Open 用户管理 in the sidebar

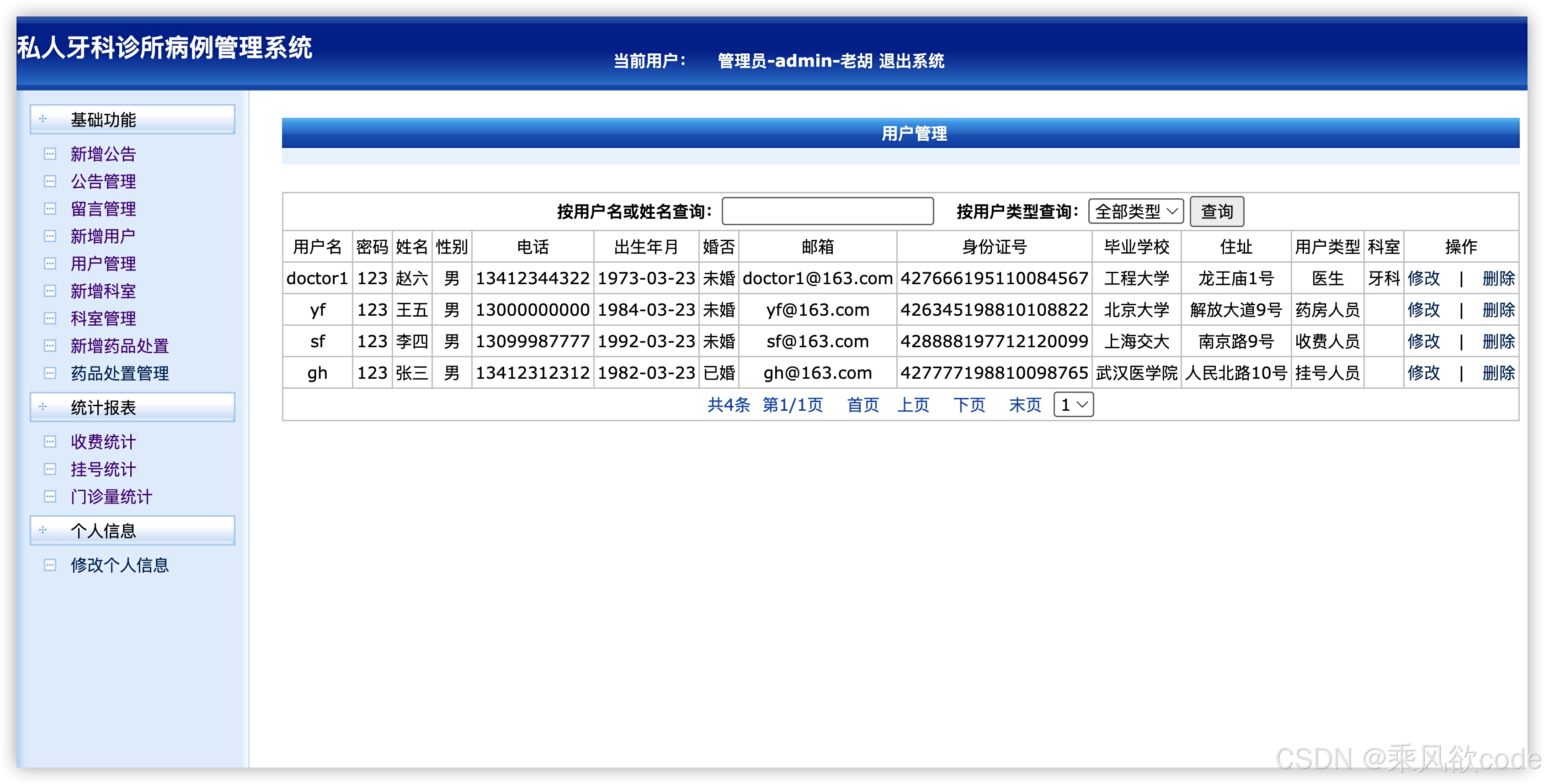coord(103,264)
